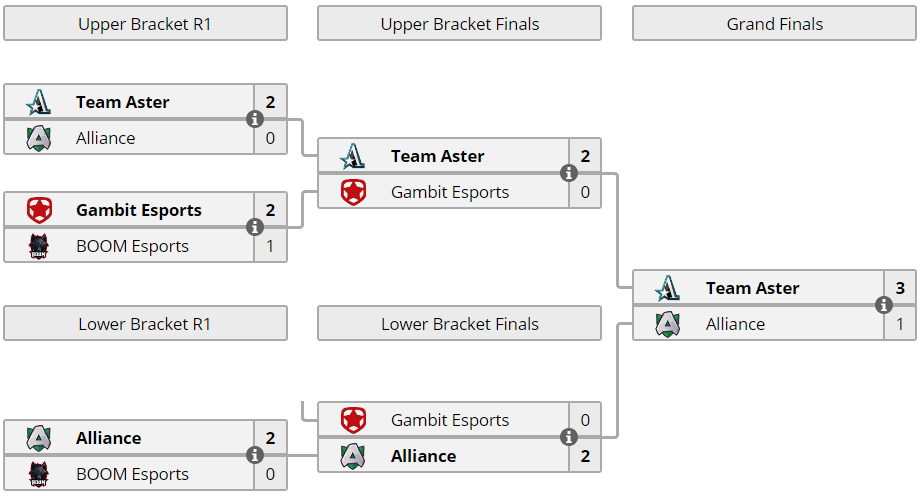This screenshot has width=922, height=496.
Task: Click Gambit Esports name in Lower Bracket Finals
Action: [449, 420]
